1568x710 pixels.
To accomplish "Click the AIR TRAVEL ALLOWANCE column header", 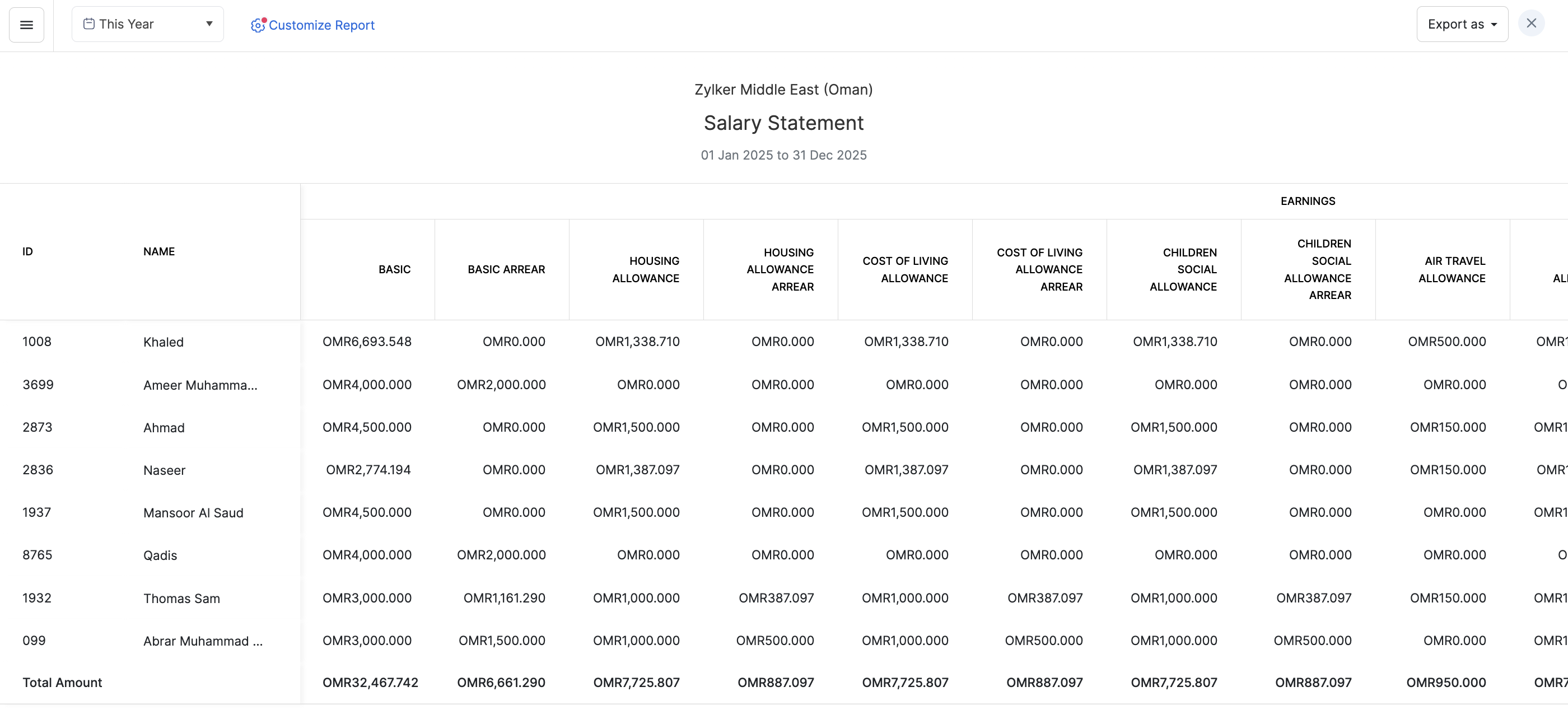I will pos(1452,269).
